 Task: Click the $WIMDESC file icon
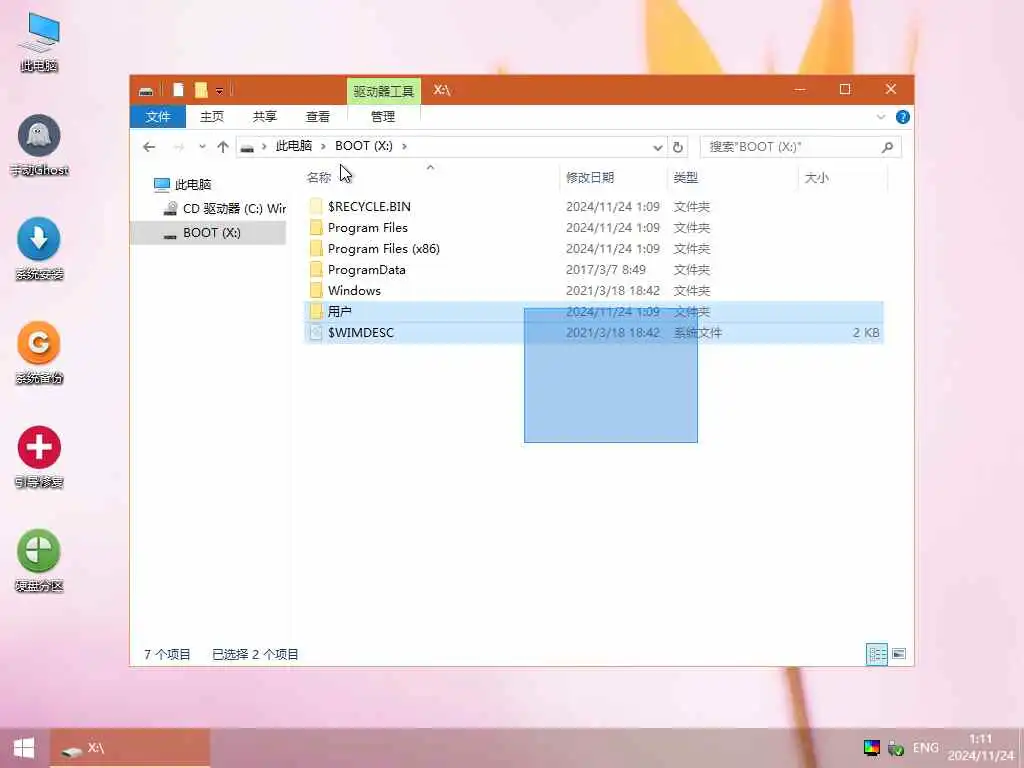tap(316, 332)
